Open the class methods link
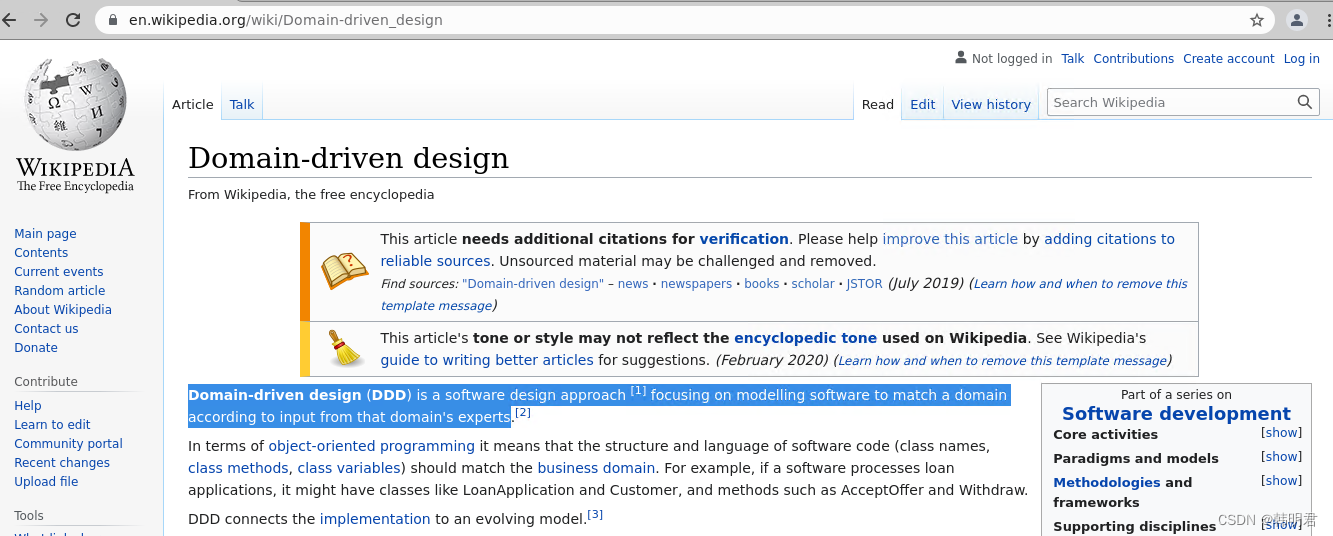Image resolution: width=1333 pixels, height=536 pixels. click(238, 468)
